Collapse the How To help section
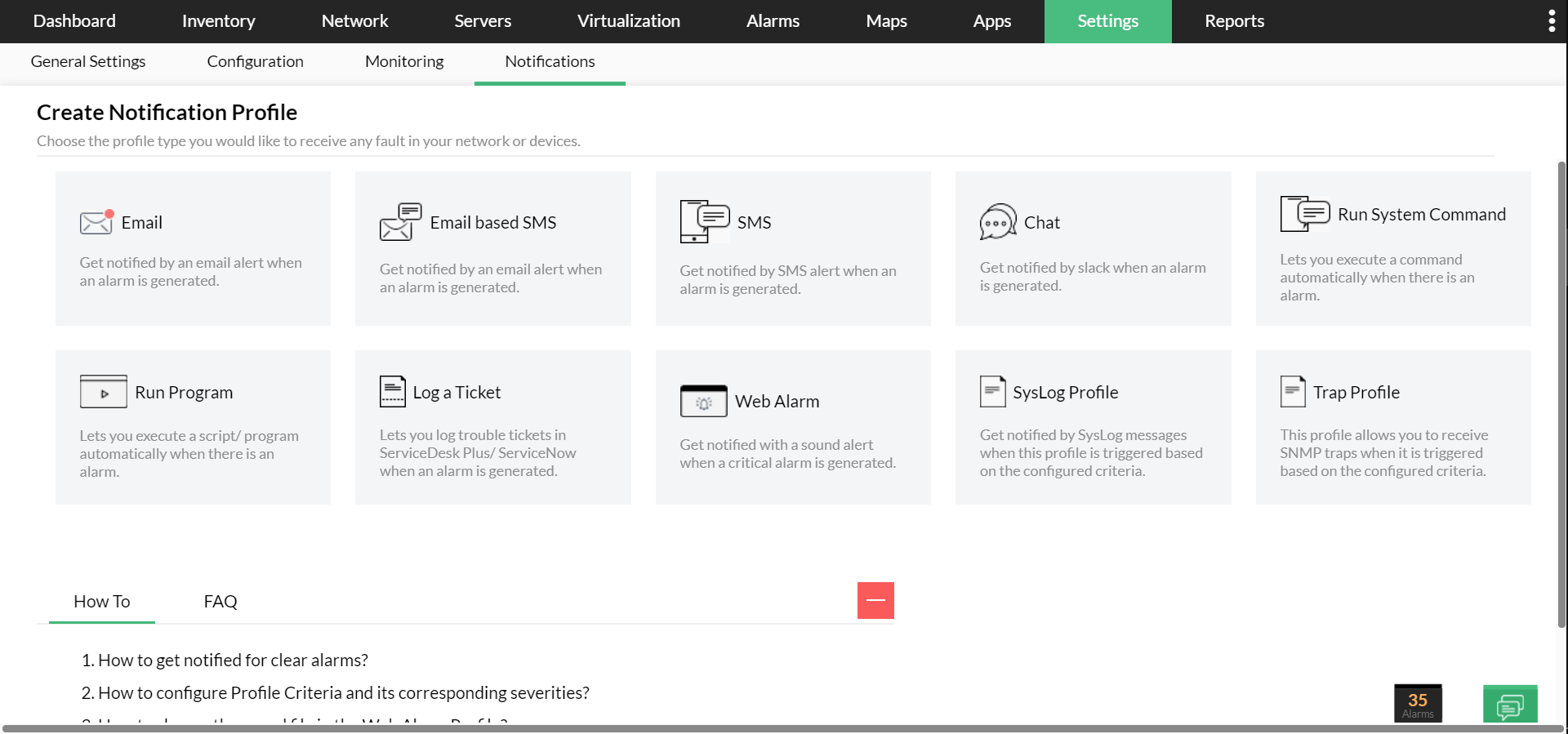The image size is (1568, 734). tap(875, 601)
